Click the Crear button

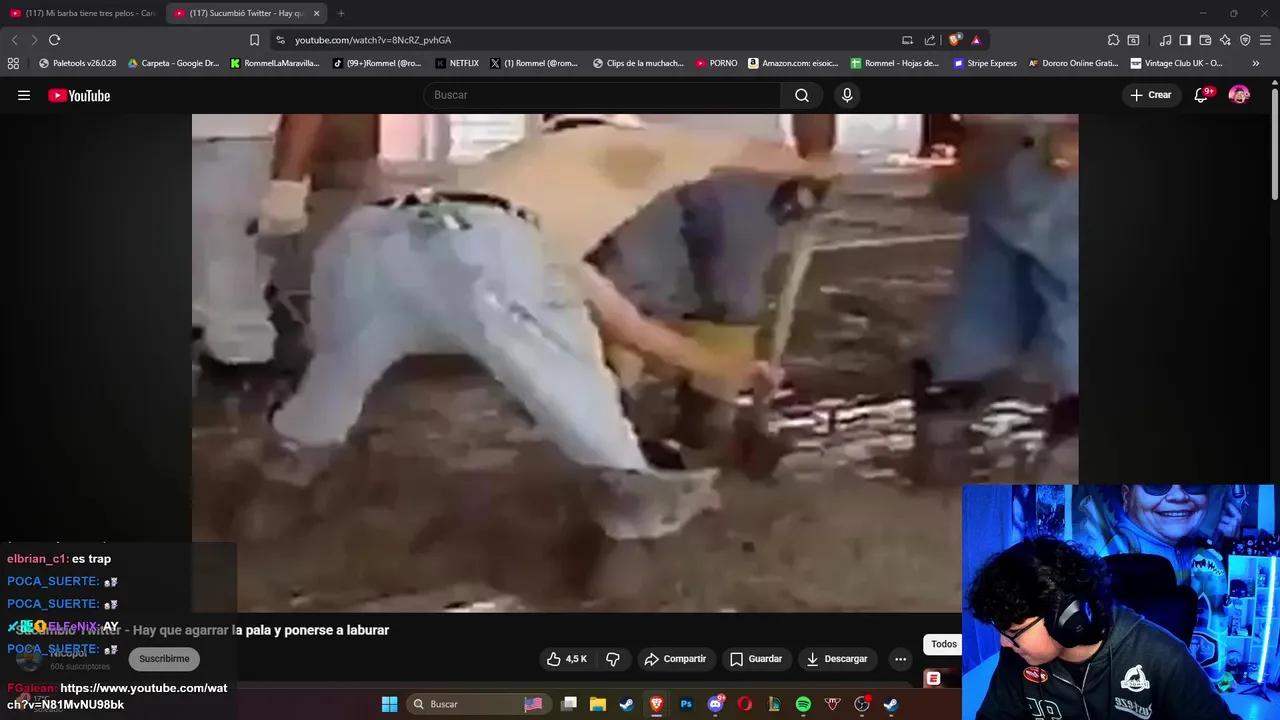[x=1150, y=95]
